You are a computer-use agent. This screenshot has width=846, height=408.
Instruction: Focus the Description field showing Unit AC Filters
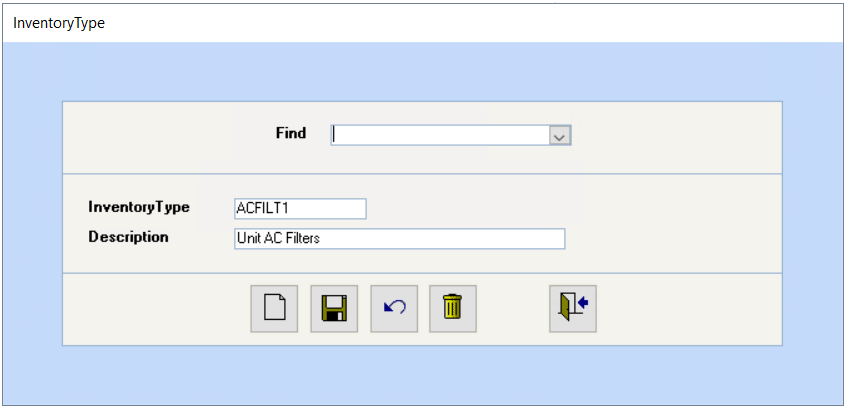click(400, 239)
